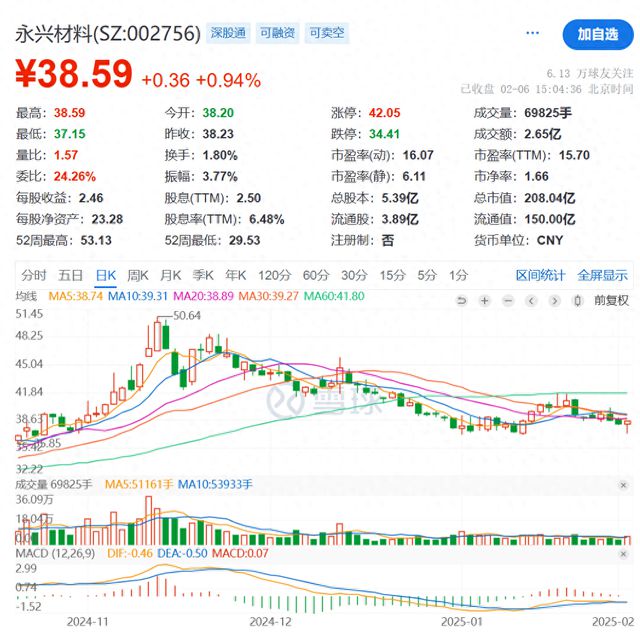Select the 周K chart tab
The height and width of the screenshot is (636, 640).
(x=138, y=276)
